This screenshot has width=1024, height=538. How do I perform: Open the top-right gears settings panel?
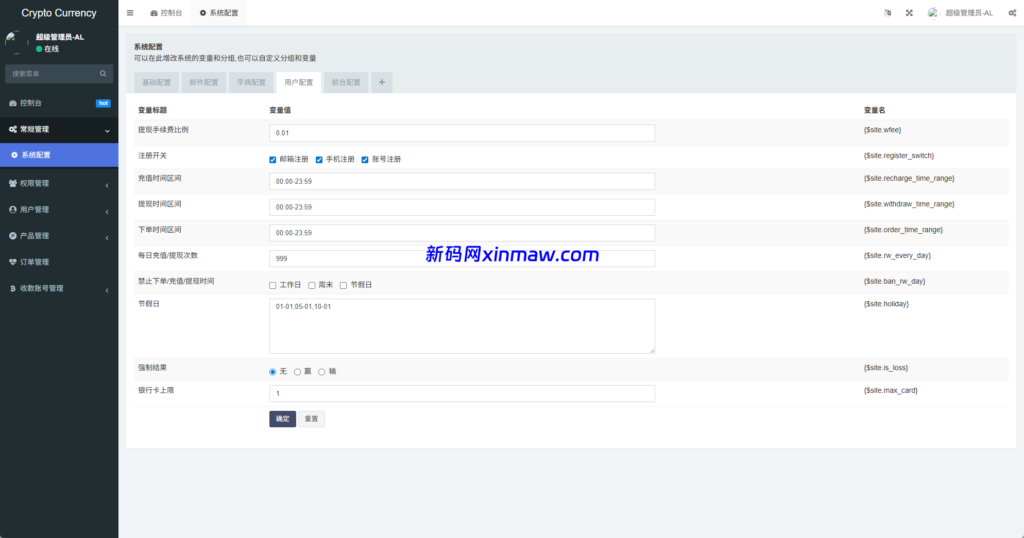point(1012,13)
